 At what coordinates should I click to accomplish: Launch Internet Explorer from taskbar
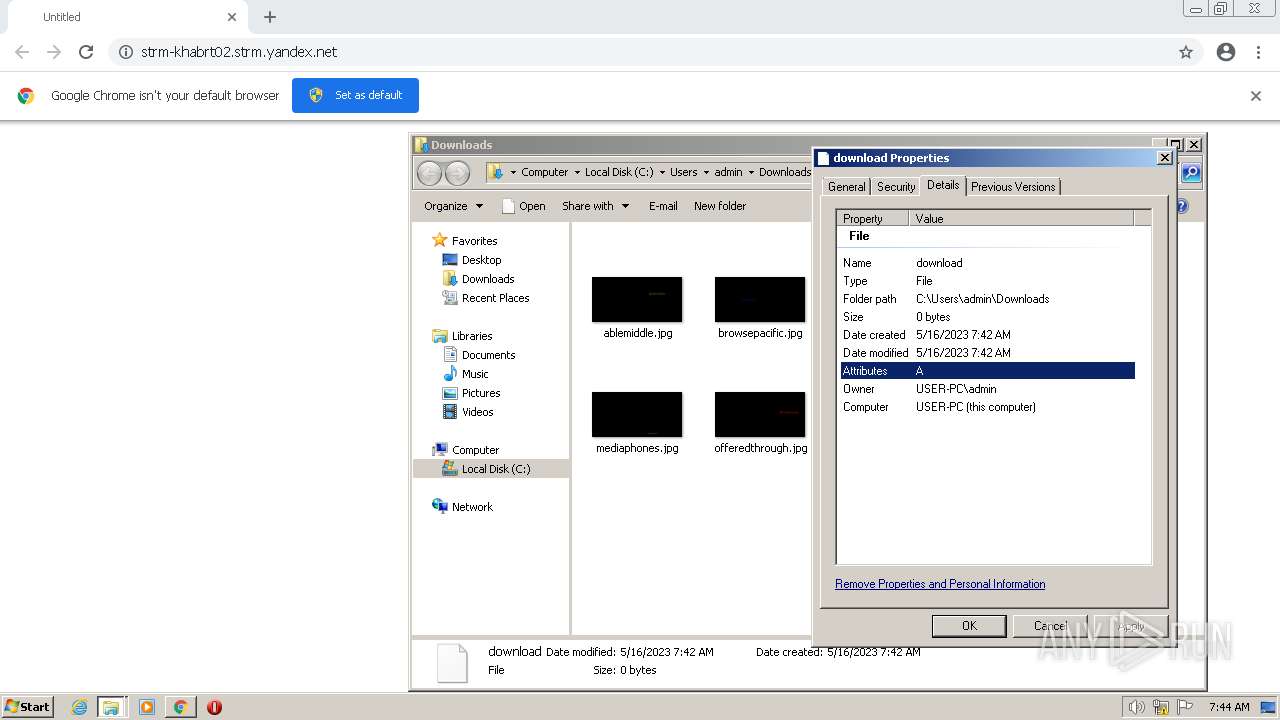(80, 707)
